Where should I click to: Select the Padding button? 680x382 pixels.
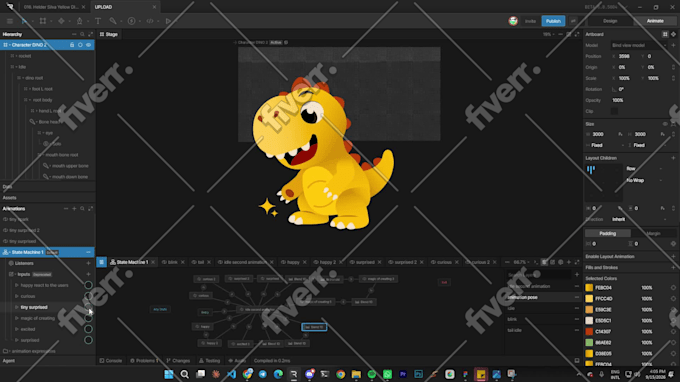pos(608,233)
